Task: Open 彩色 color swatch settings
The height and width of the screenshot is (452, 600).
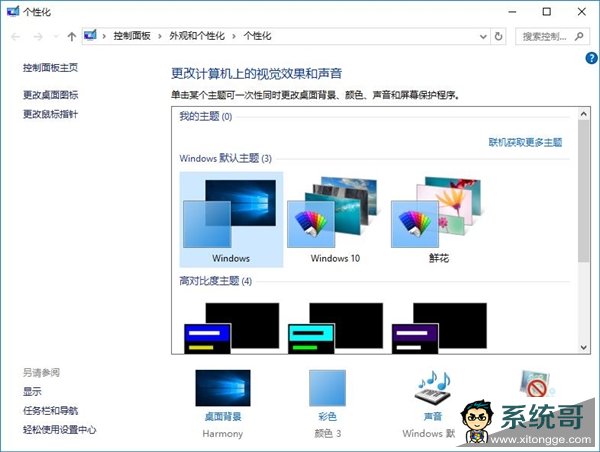Action: coord(327,388)
